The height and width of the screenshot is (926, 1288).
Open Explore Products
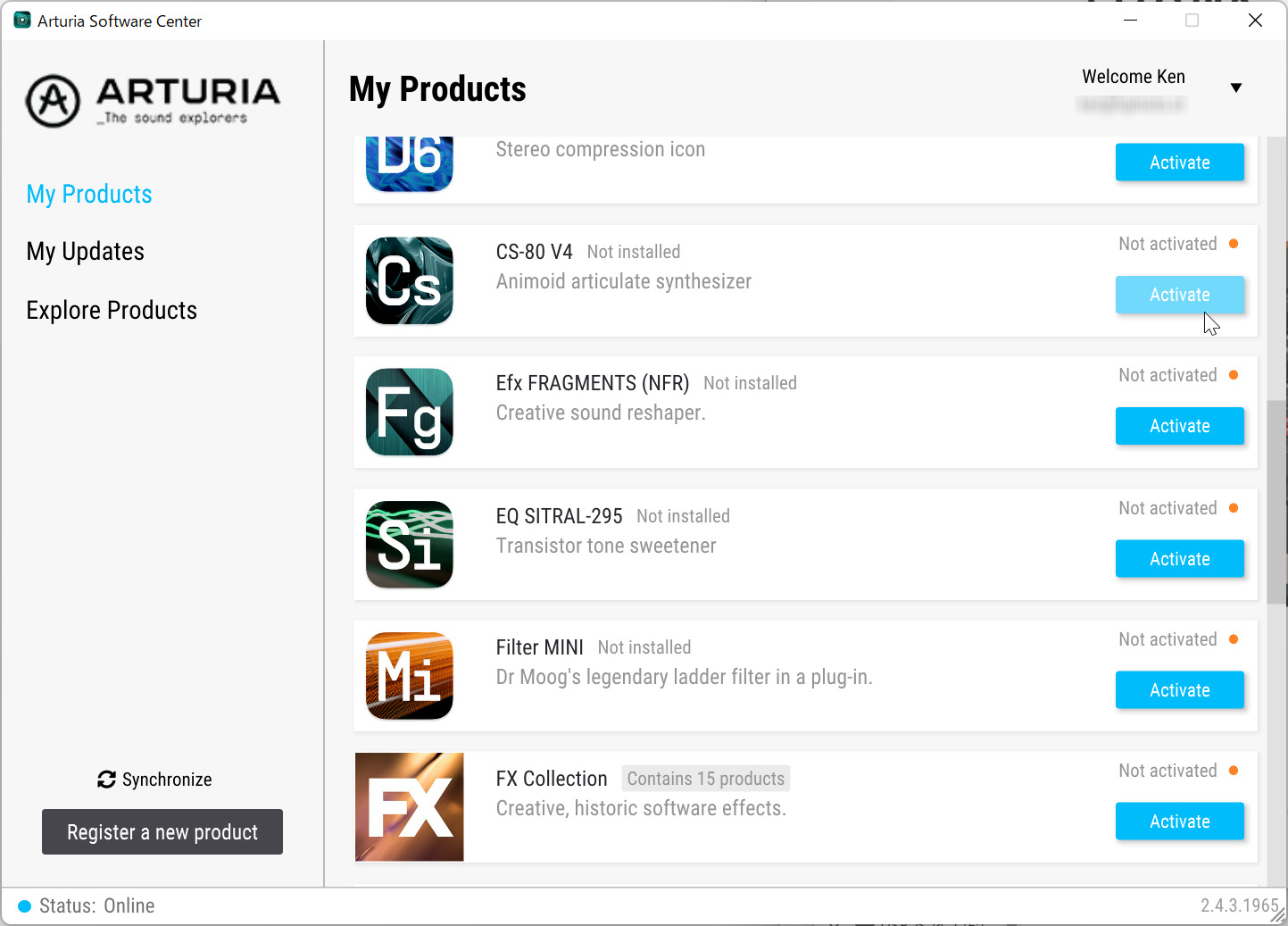[x=112, y=310]
